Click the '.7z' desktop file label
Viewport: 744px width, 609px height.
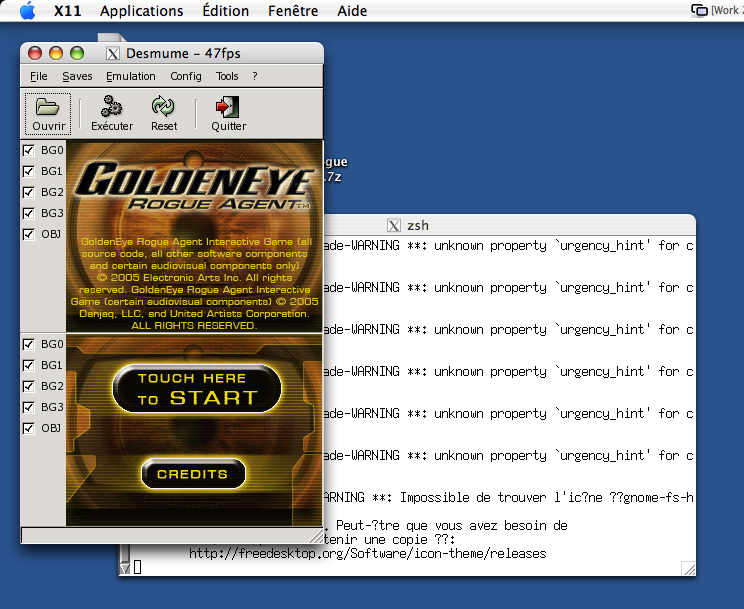pyautogui.click(x=333, y=177)
